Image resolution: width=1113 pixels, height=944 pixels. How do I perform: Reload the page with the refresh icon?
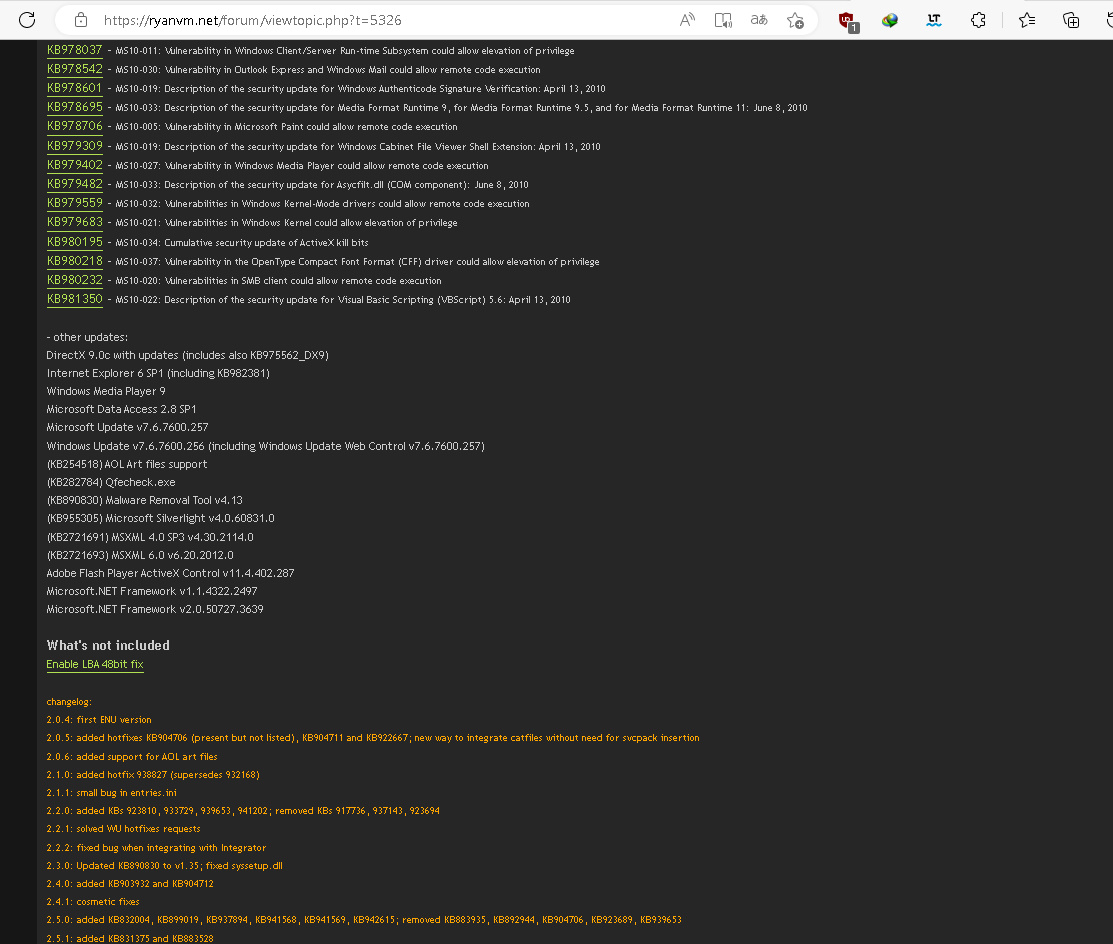tap(27, 20)
